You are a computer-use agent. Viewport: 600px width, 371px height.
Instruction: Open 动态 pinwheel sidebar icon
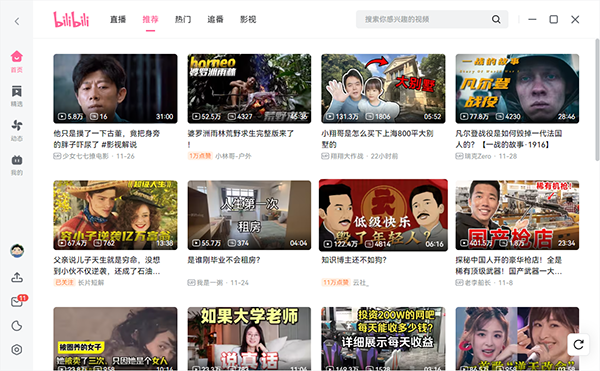(16, 130)
